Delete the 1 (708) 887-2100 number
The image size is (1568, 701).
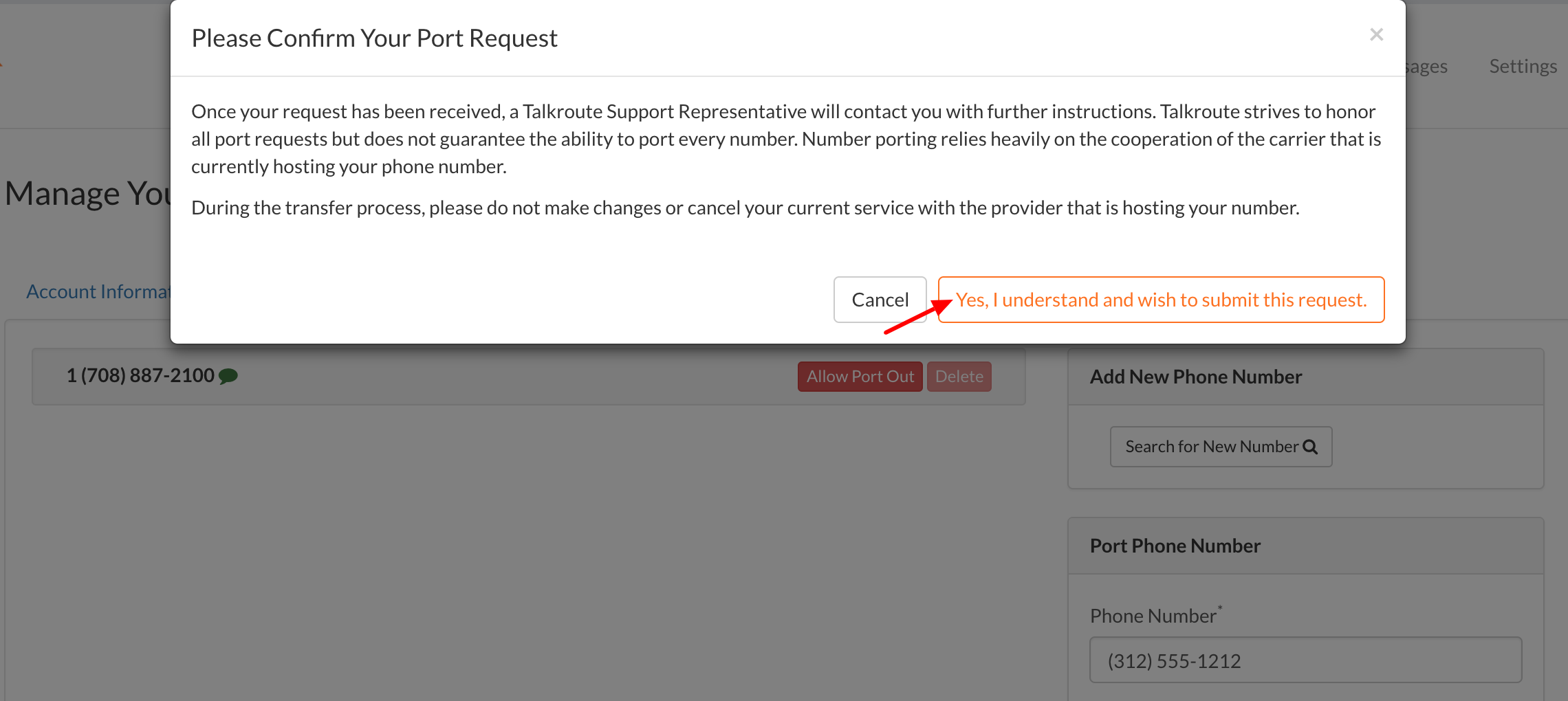coord(959,377)
